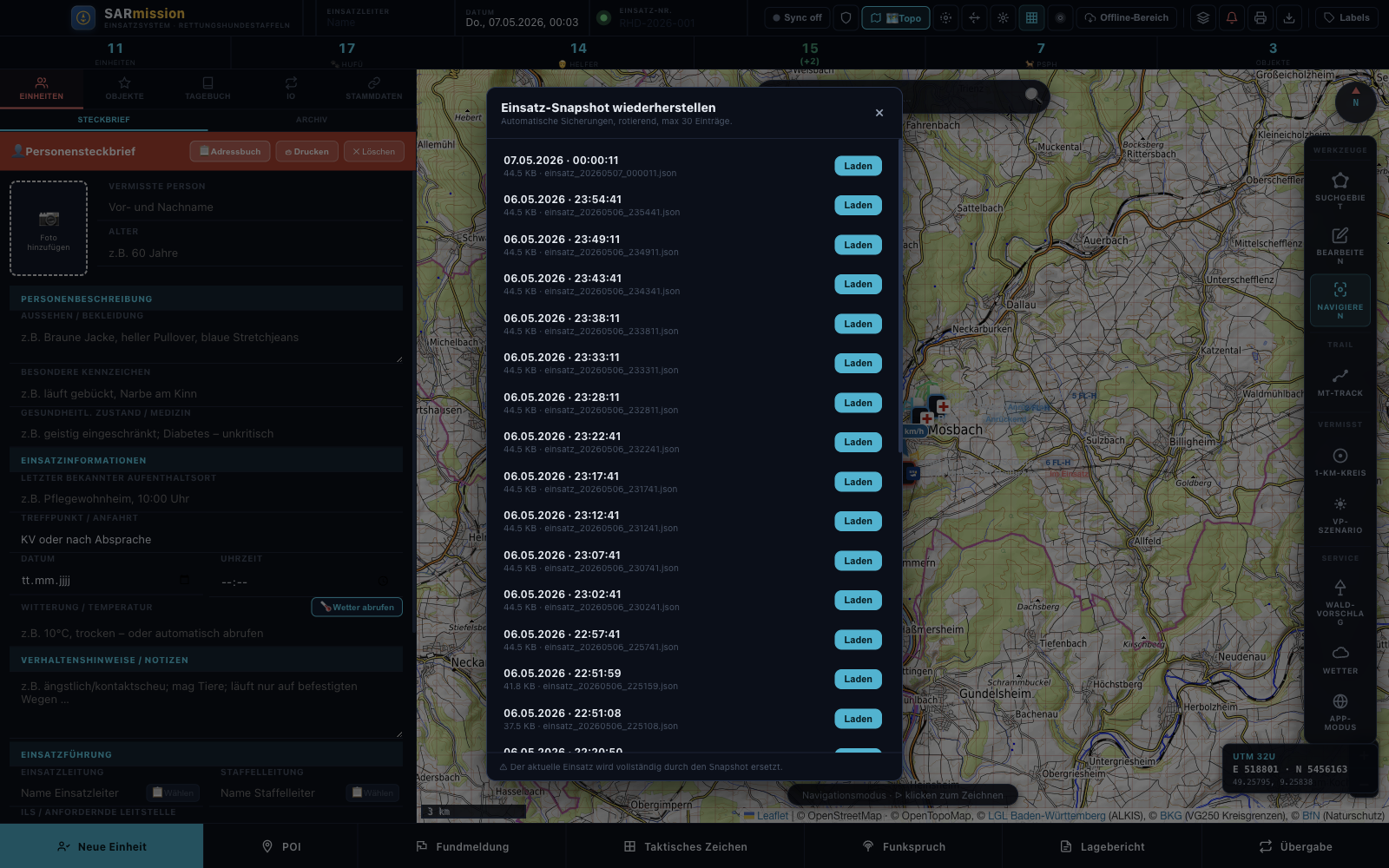Open the Wetter cloud service
Image resolution: width=1389 pixels, height=868 pixels.
1340,659
